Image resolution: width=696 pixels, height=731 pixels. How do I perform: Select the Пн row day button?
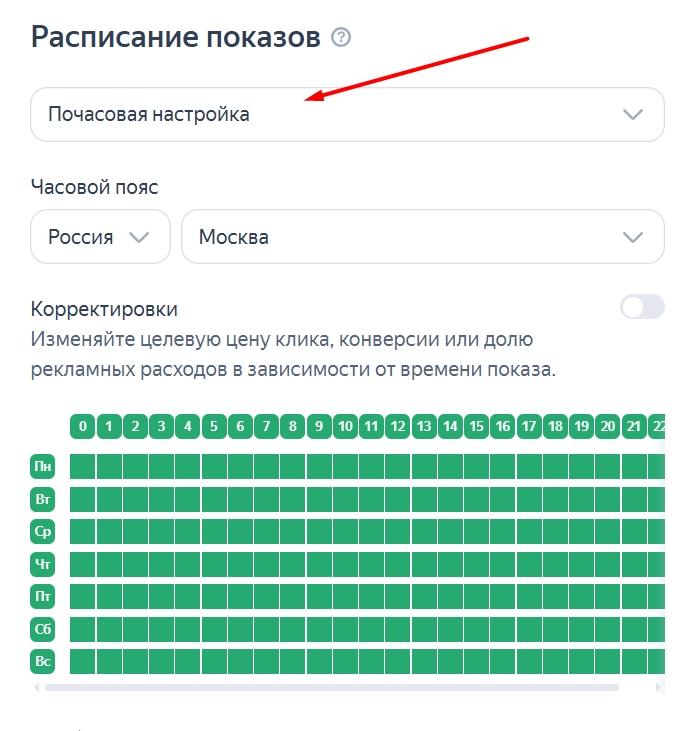(x=43, y=466)
